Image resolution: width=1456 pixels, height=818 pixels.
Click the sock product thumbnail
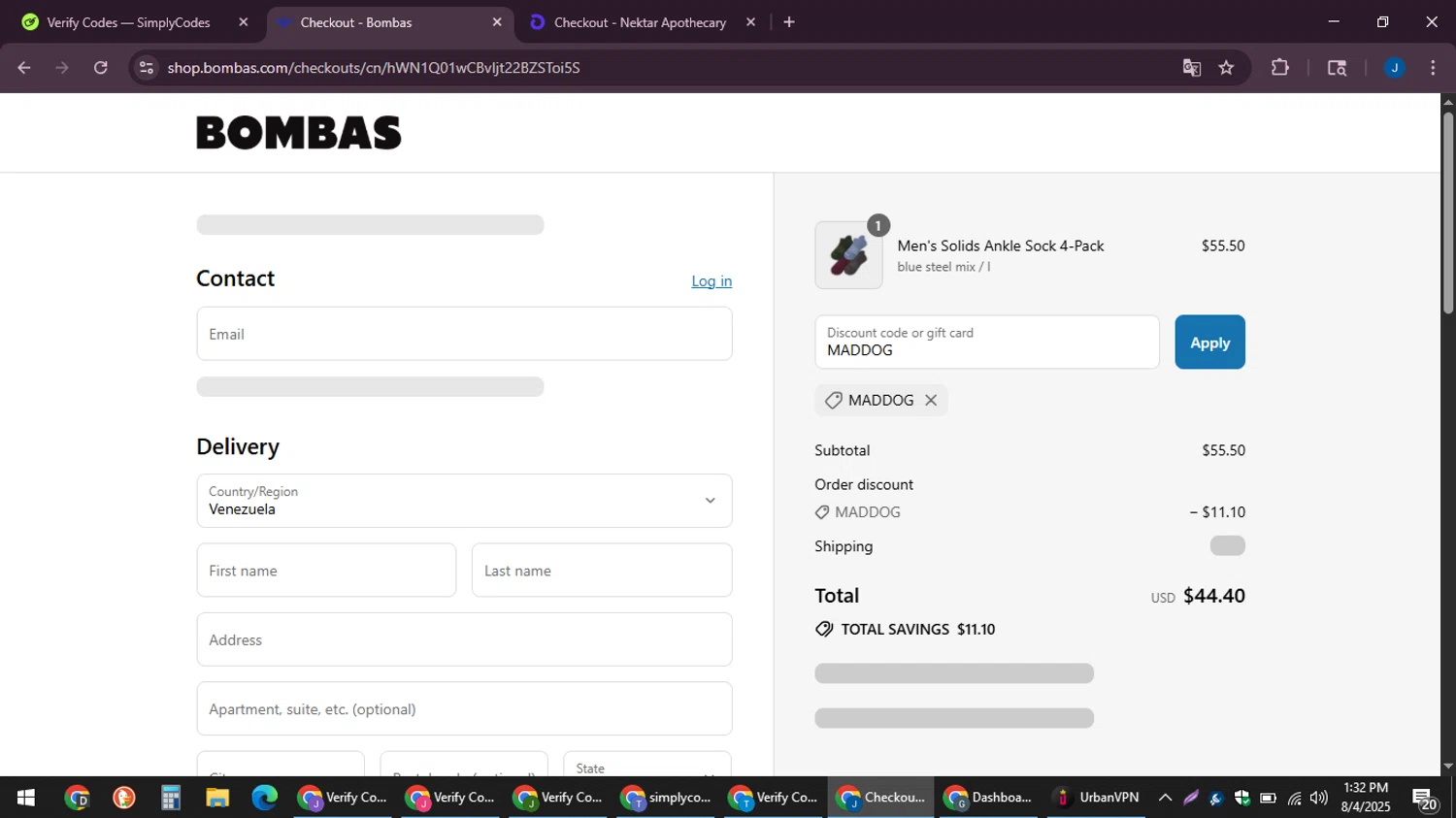tap(849, 255)
